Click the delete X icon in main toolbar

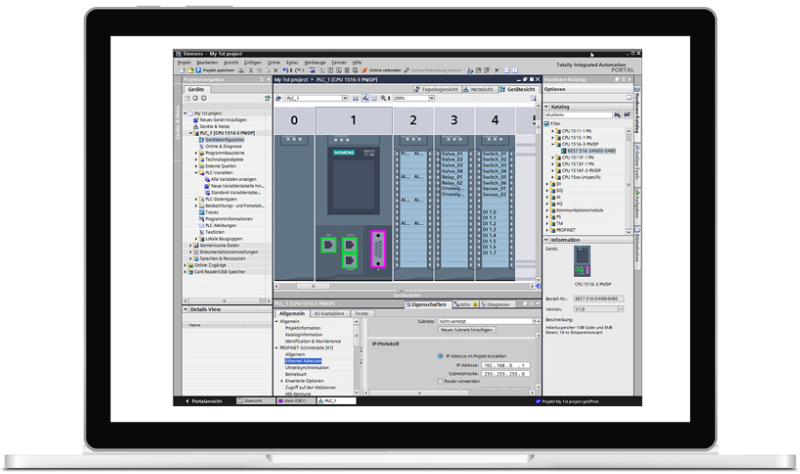point(276,70)
